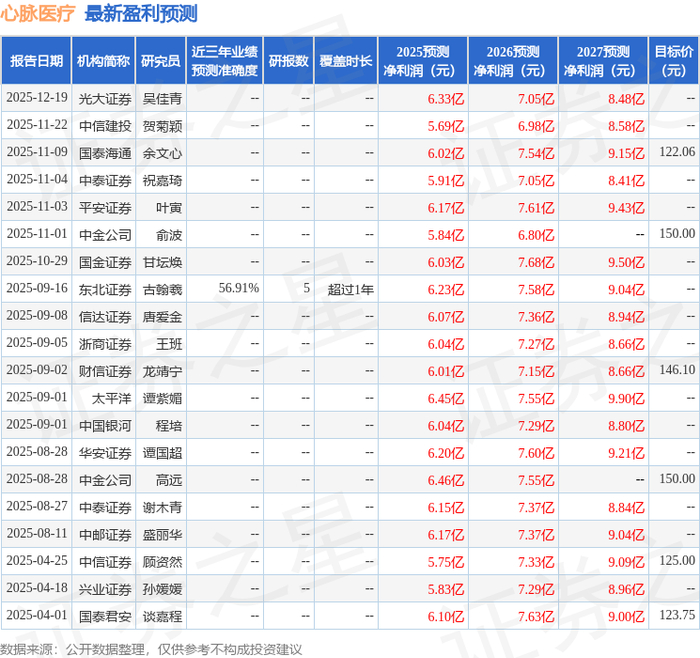Click the 6.33亿 profit value
The image size is (700, 658).
446,99
